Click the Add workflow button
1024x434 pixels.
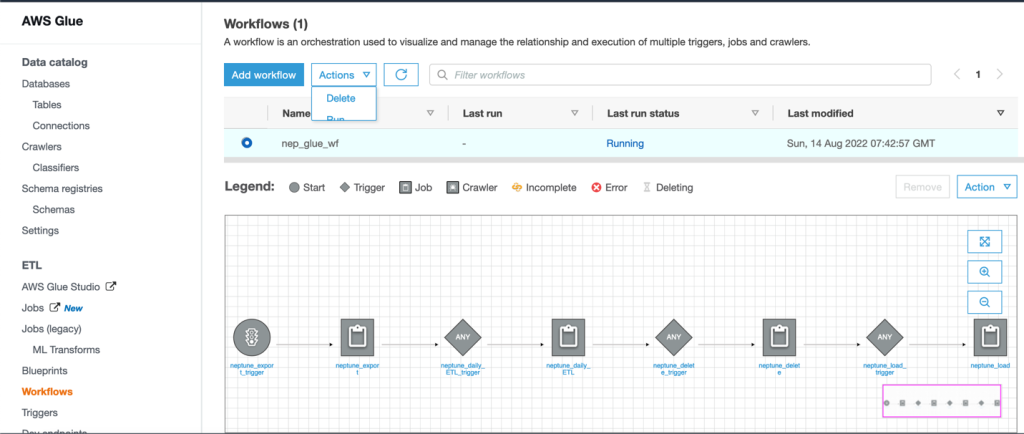[264, 75]
